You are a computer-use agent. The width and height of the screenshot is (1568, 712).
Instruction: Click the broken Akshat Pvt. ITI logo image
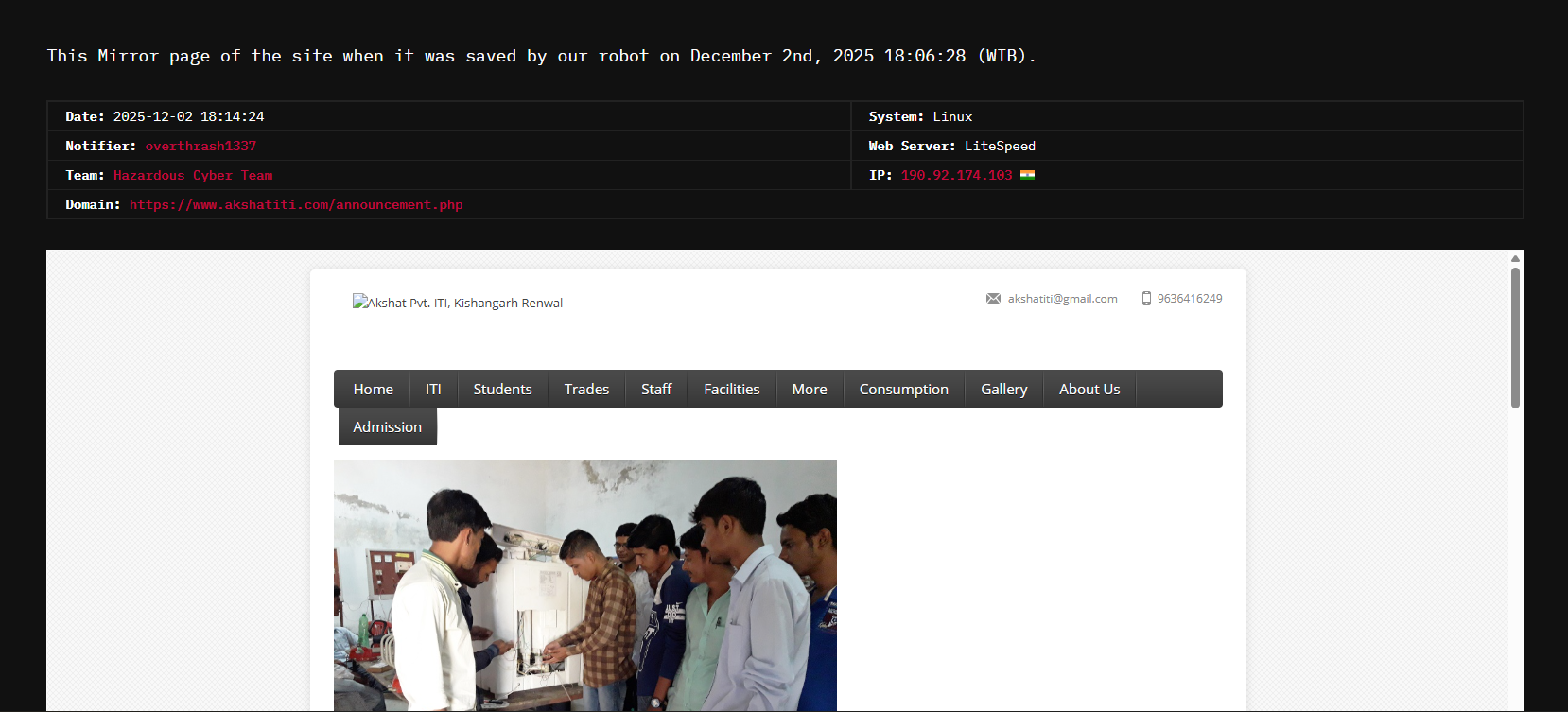click(x=457, y=303)
